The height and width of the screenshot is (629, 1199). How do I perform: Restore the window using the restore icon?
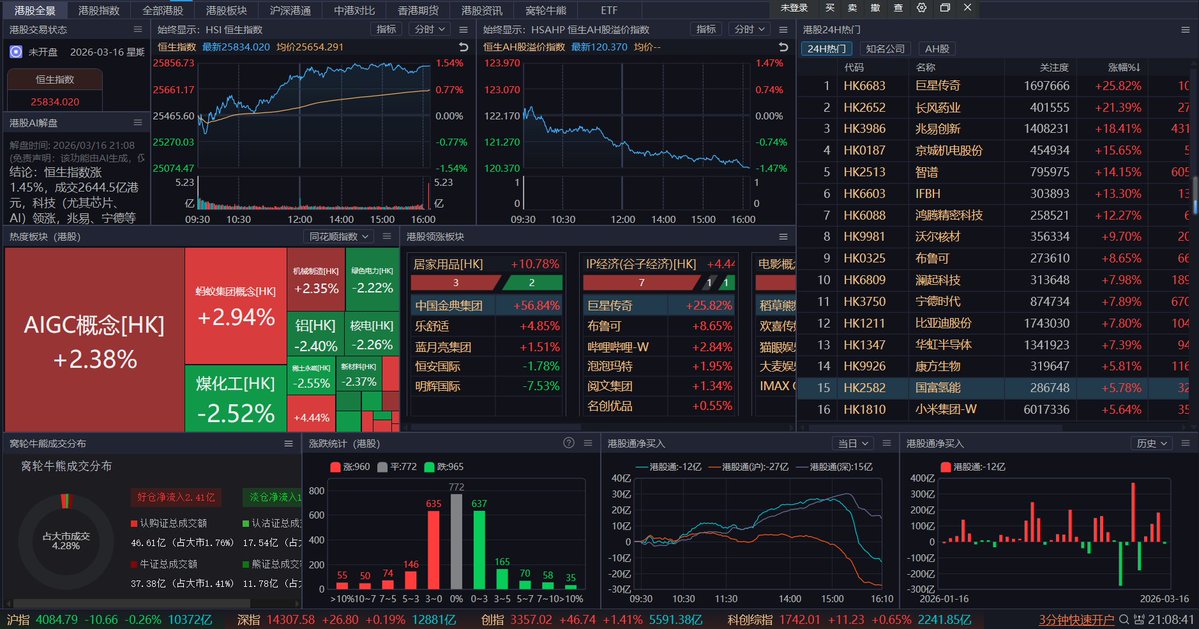tap(944, 8)
